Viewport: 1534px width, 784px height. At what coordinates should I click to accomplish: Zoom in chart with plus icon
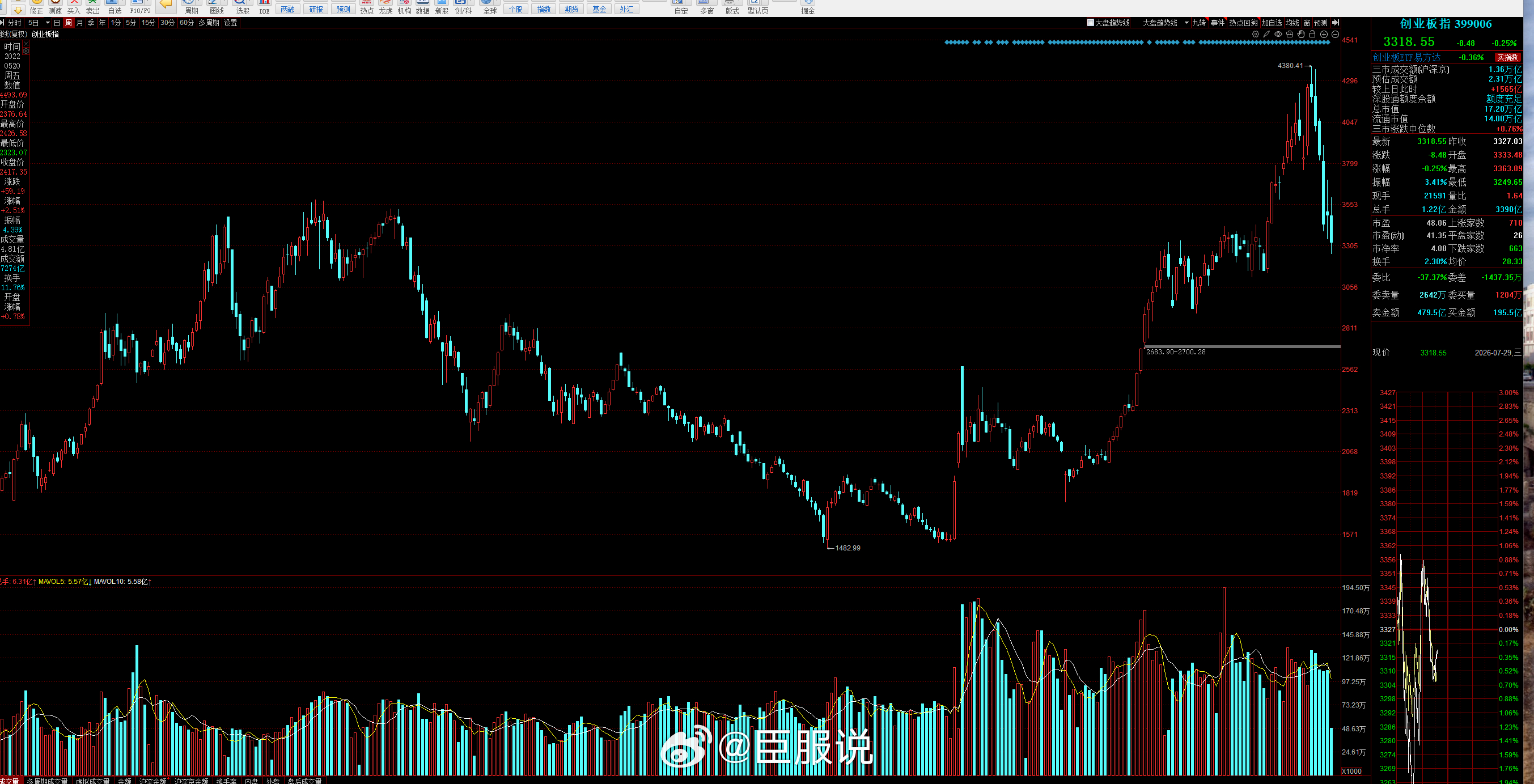click(1324, 35)
